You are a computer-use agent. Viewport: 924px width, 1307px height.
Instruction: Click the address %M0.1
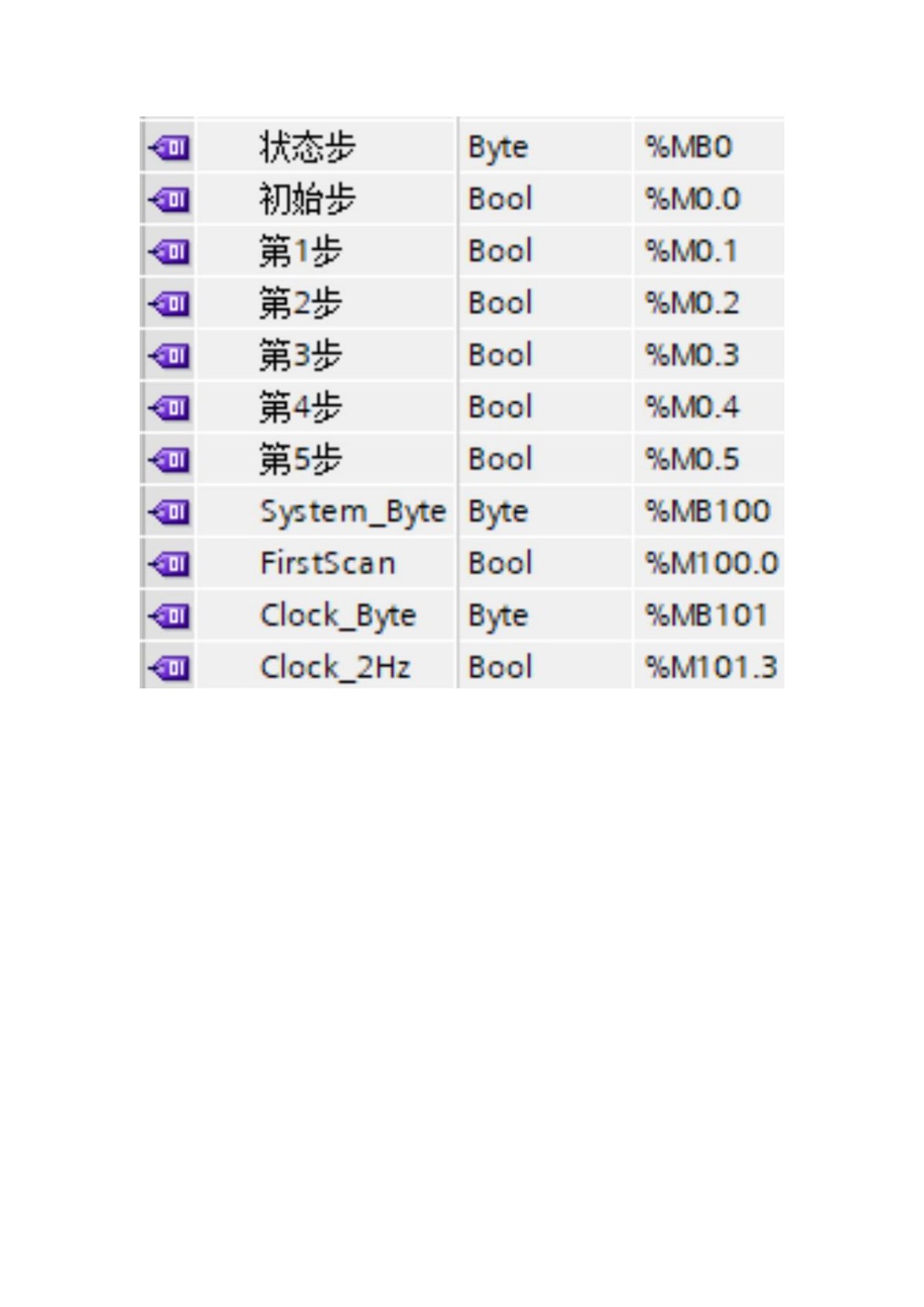[691, 251]
